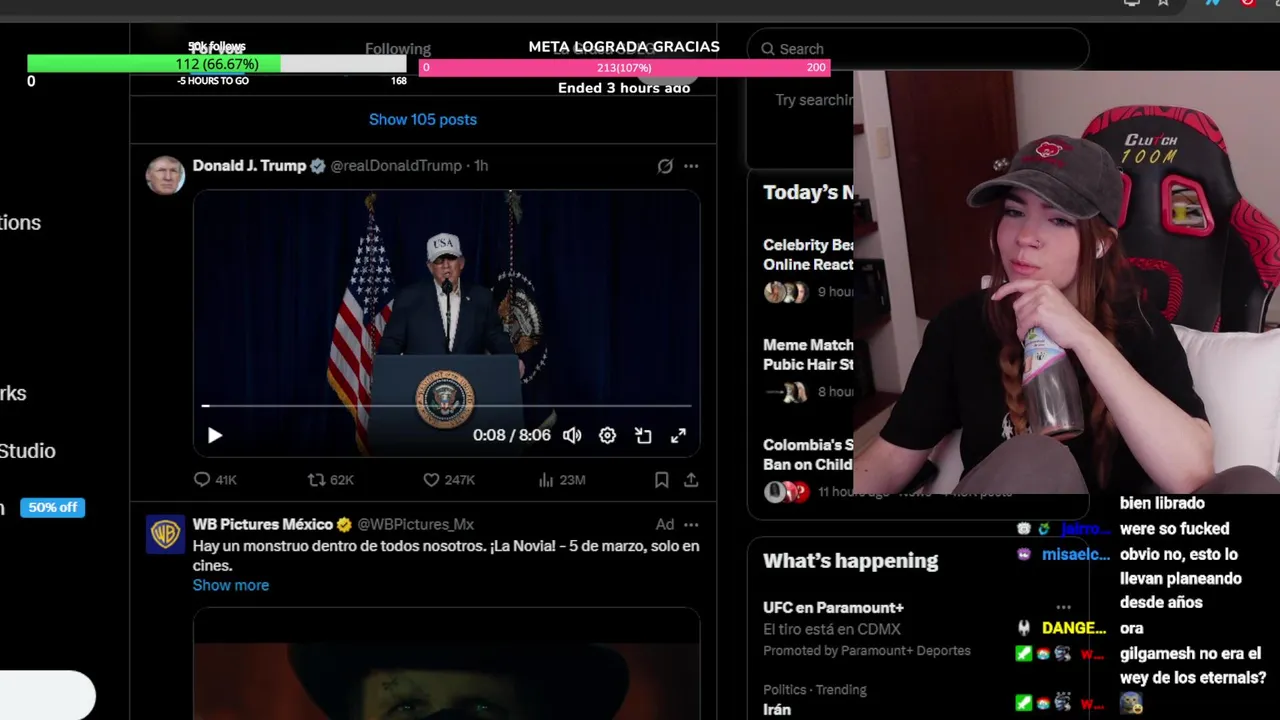Screen dimensions: 1280x720
Task: Click the WB Pictures ad video thumbnail
Action: pyautogui.click(x=446, y=664)
